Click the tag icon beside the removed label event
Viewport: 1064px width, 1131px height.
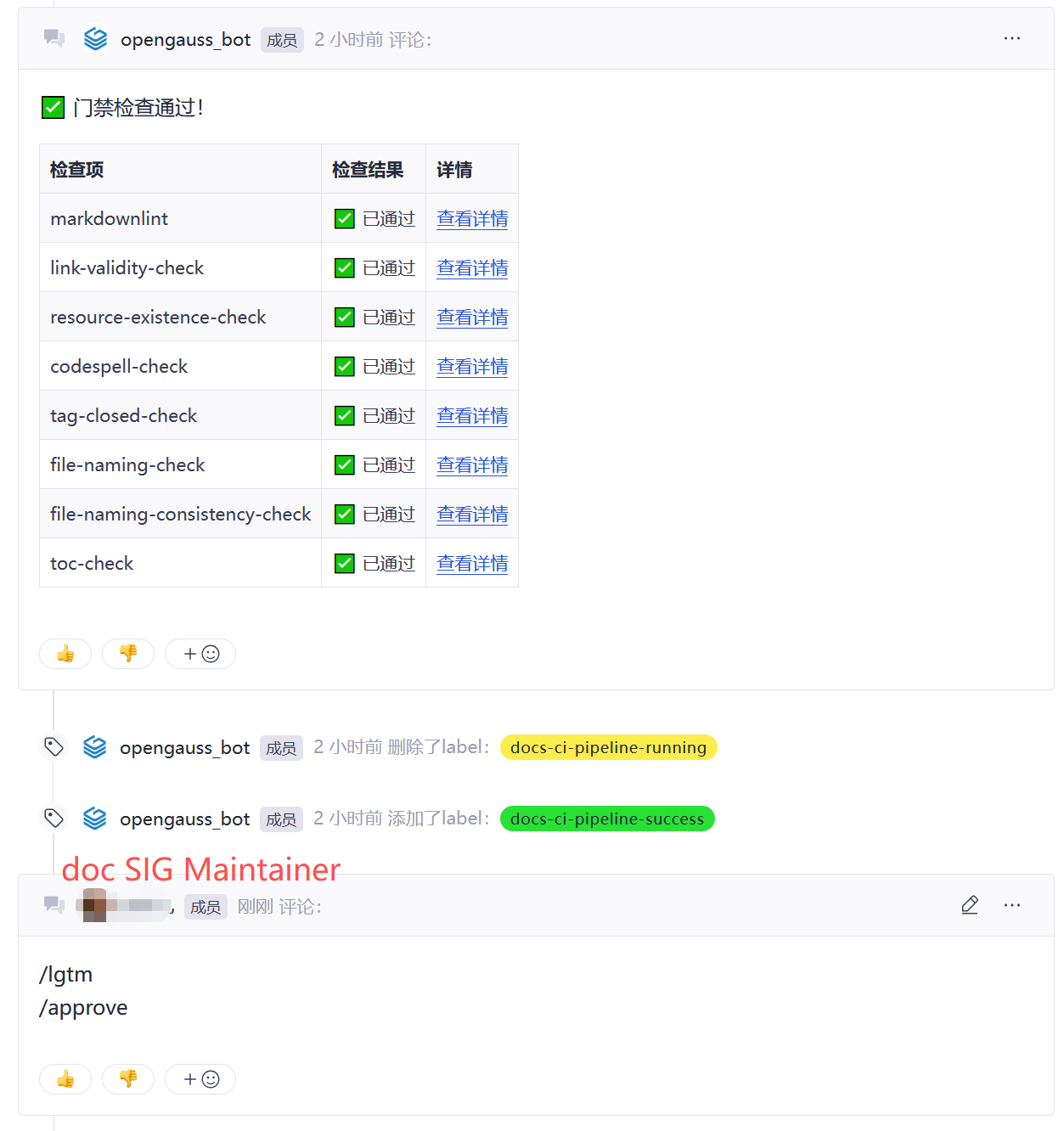pos(53,747)
